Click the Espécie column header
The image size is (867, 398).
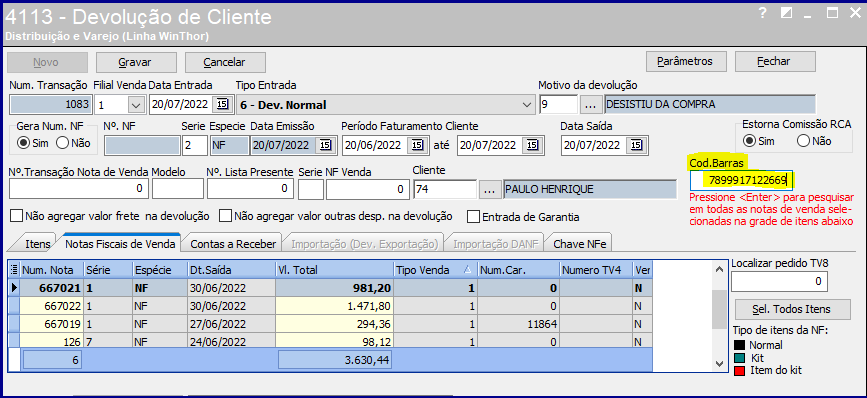pos(160,270)
